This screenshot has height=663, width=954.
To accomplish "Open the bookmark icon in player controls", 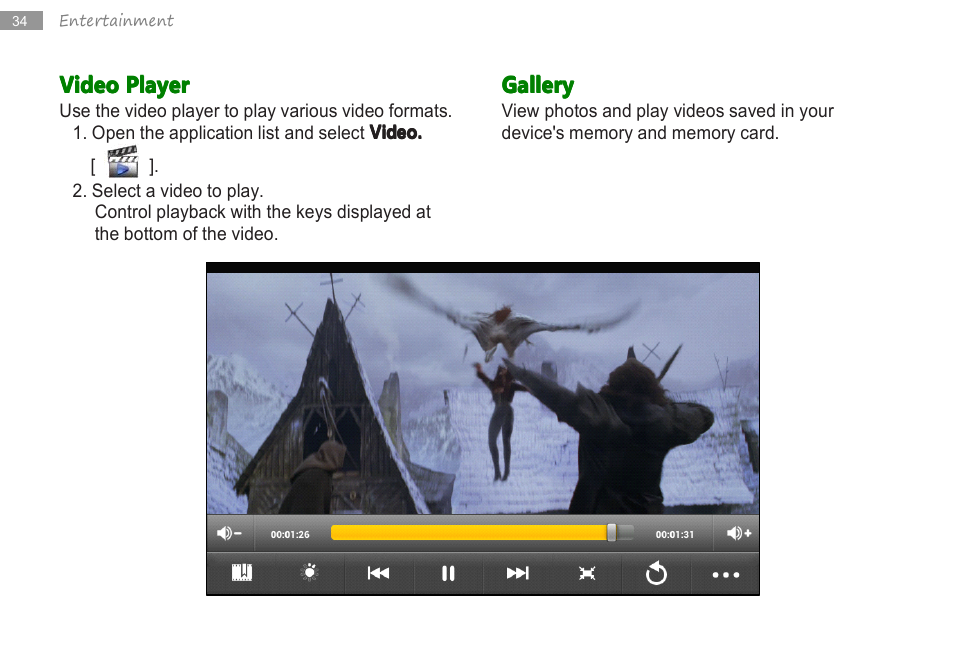I will pyautogui.click(x=242, y=573).
